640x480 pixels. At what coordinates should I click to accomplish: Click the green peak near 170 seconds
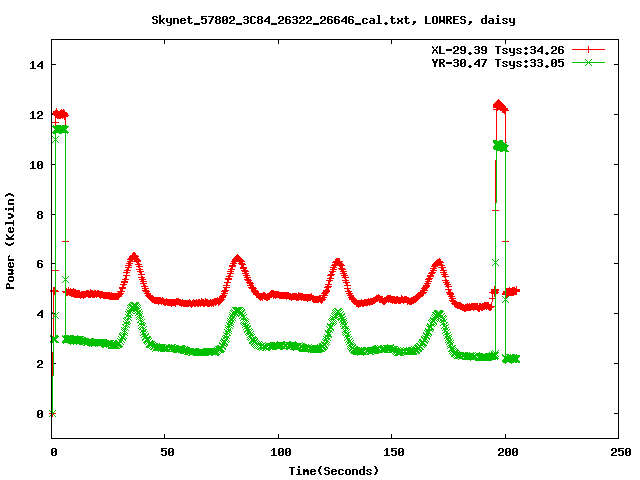point(437,315)
